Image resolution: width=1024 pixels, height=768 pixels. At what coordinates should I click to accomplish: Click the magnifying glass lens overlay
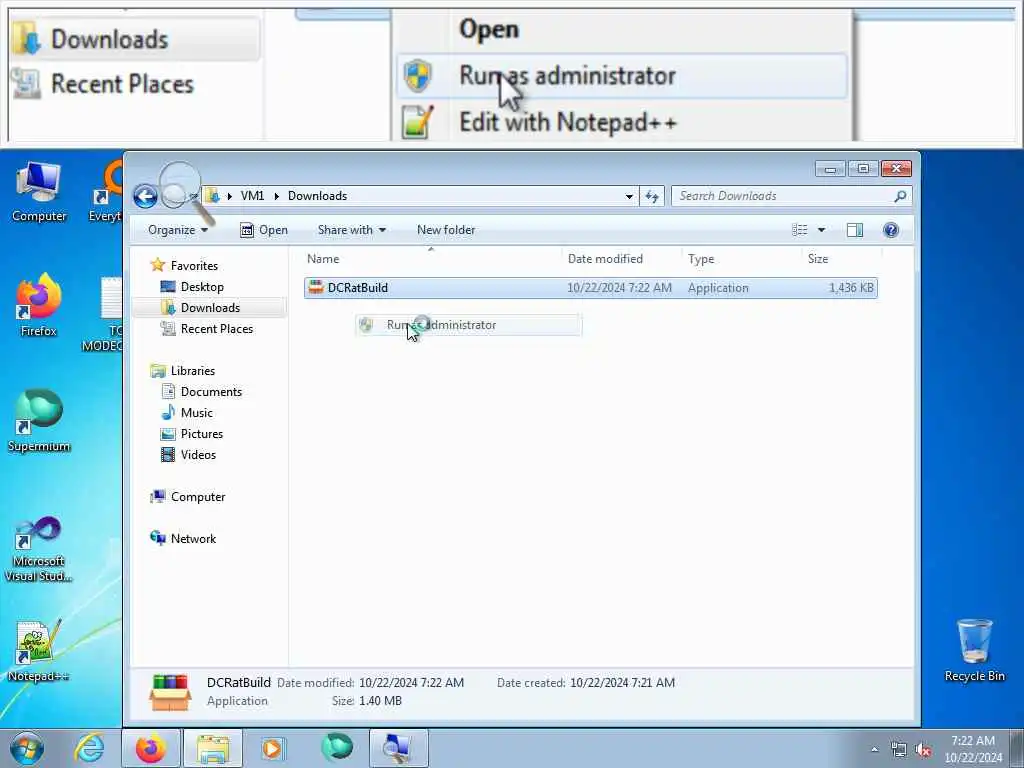tap(180, 185)
